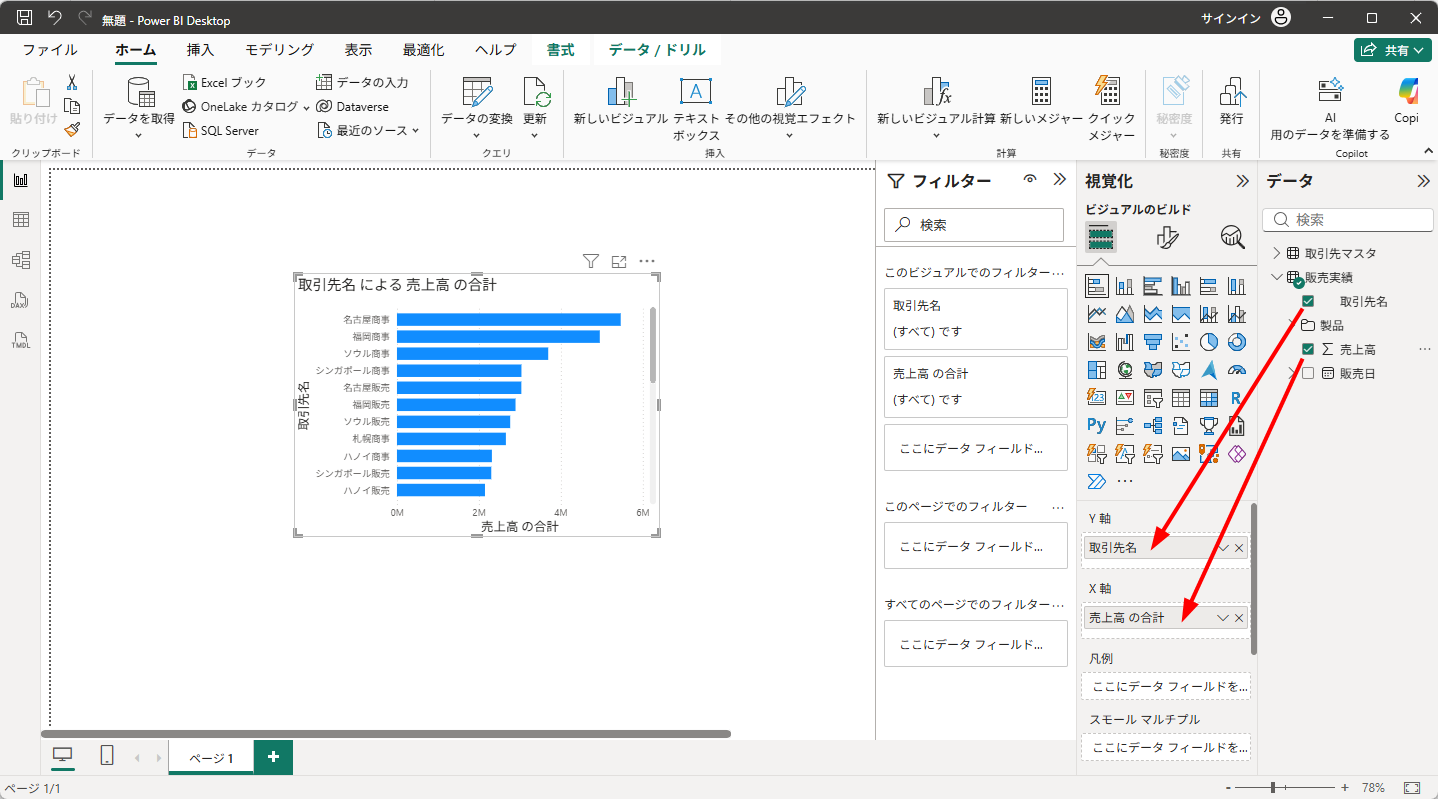Uncheck the 取引先名 field checkbox
This screenshot has width=1438, height=799.
pos(1308,301)
